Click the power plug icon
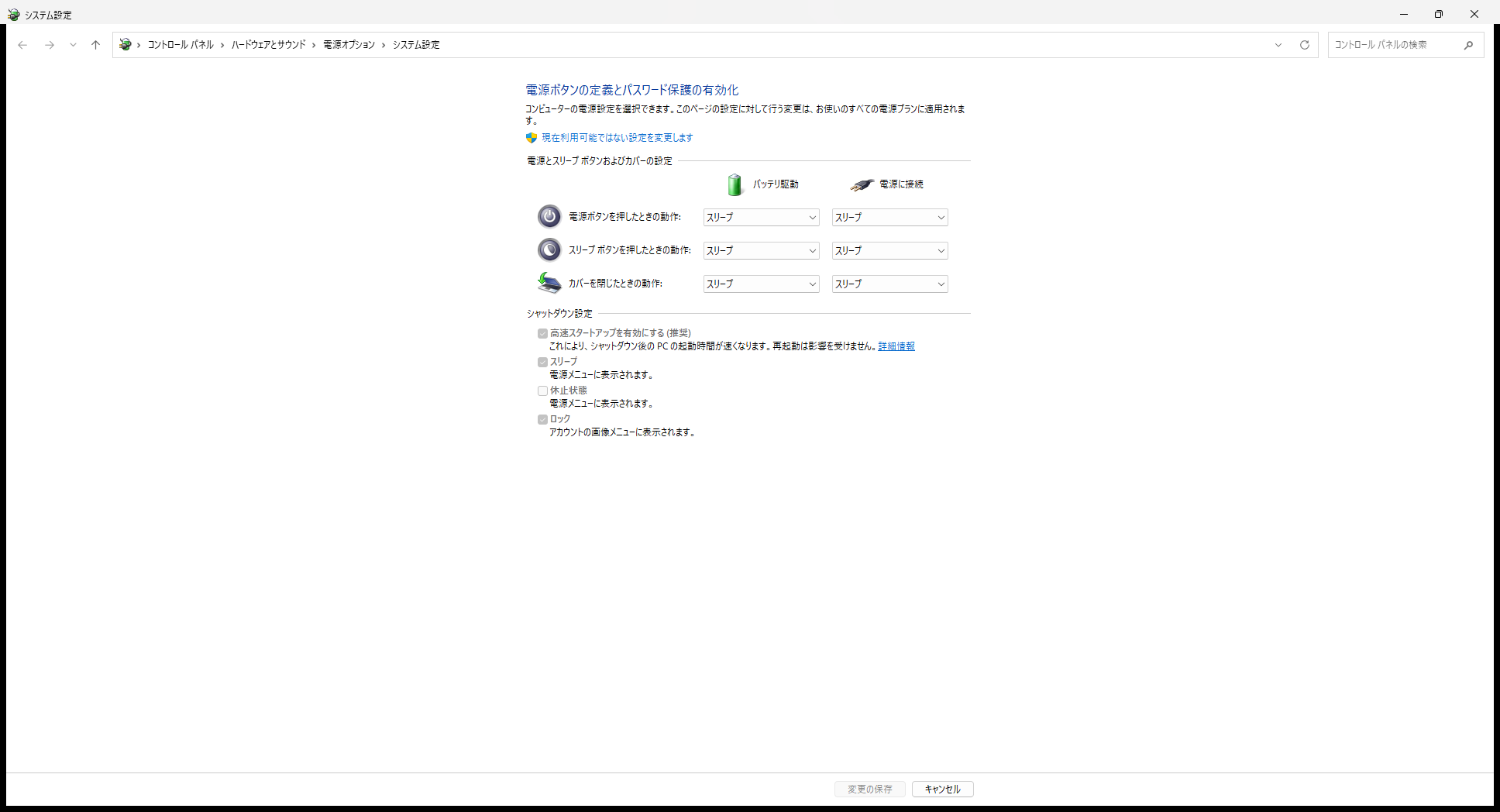 (862, 184)
